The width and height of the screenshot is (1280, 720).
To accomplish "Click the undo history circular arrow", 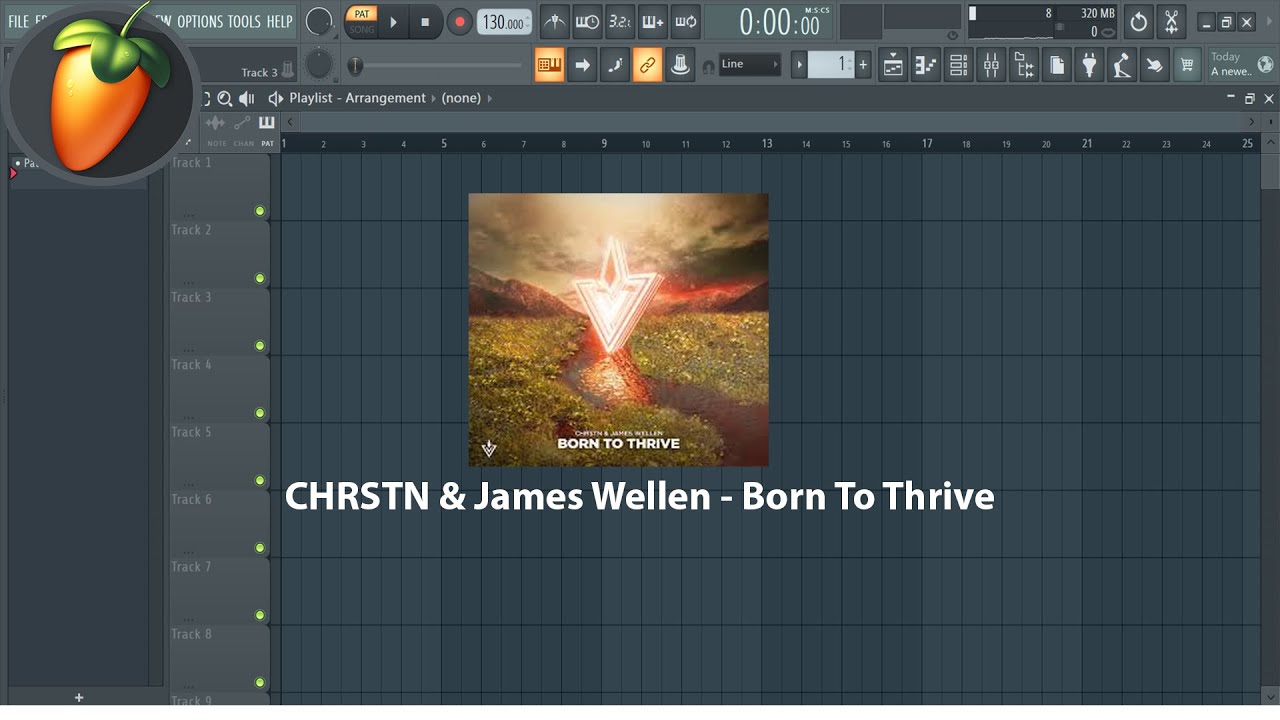I will point(1138,22).
